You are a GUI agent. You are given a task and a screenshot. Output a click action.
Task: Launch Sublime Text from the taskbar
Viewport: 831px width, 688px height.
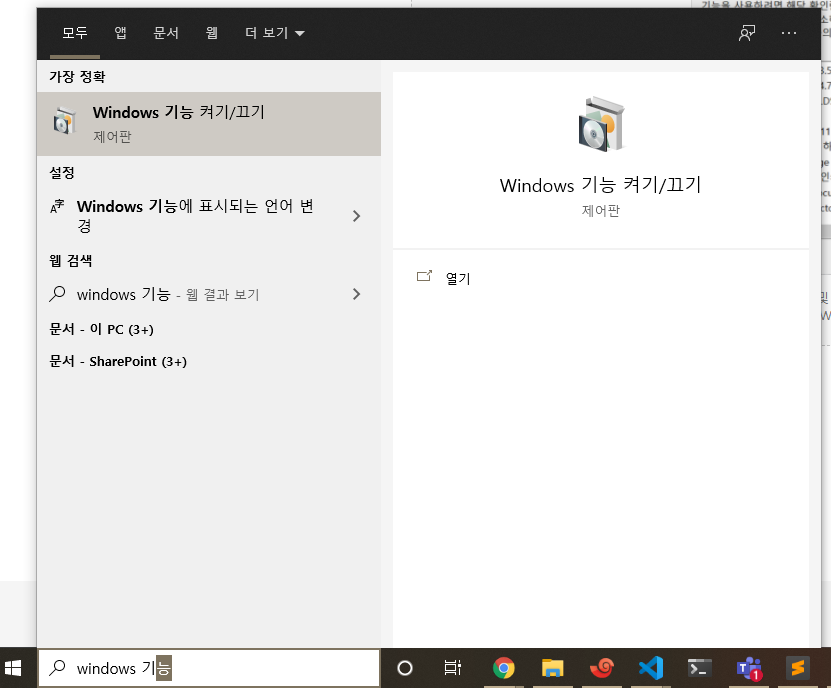[x=798, y=668]
